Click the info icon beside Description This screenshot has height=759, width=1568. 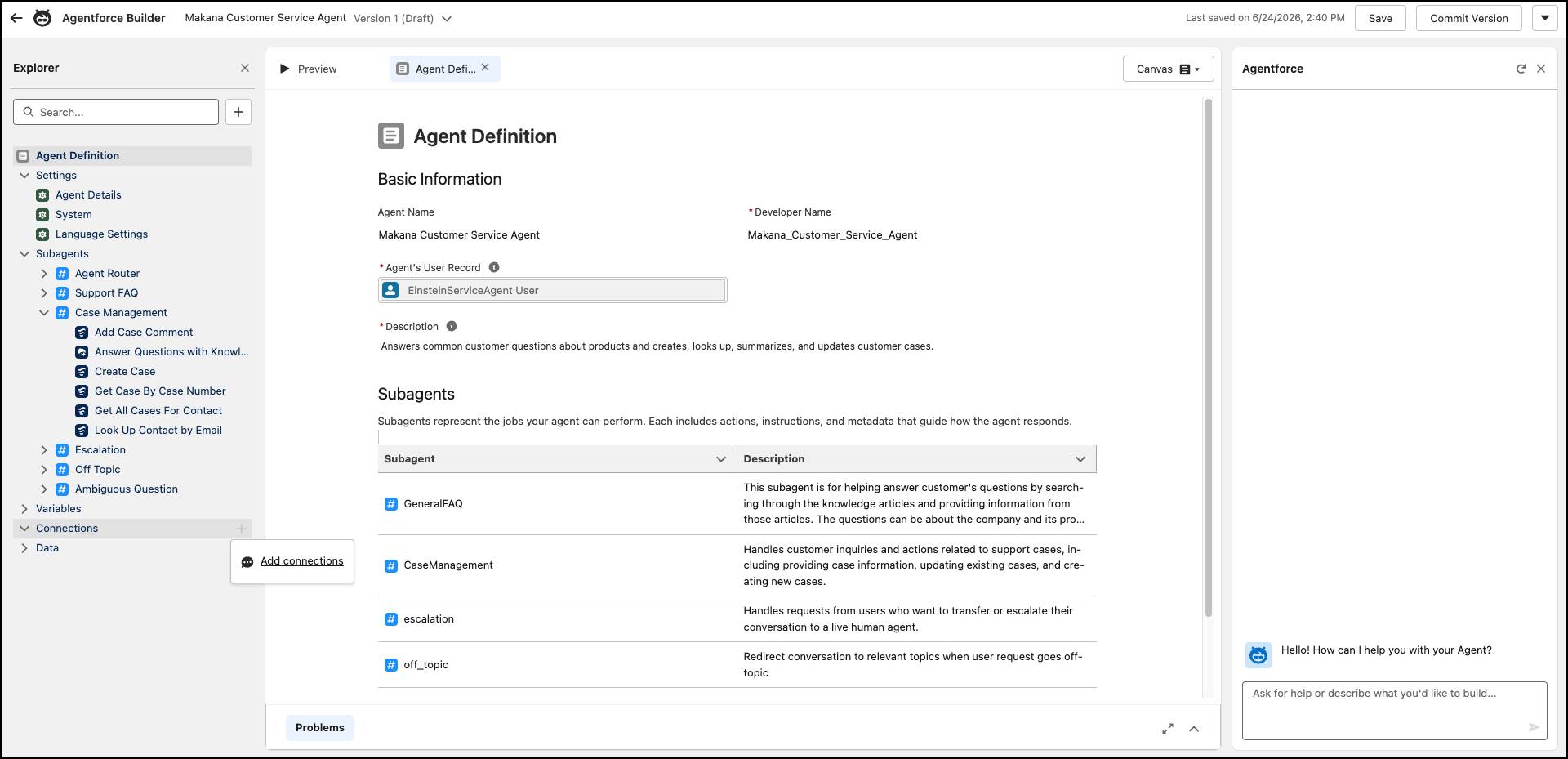click(452, 326)
